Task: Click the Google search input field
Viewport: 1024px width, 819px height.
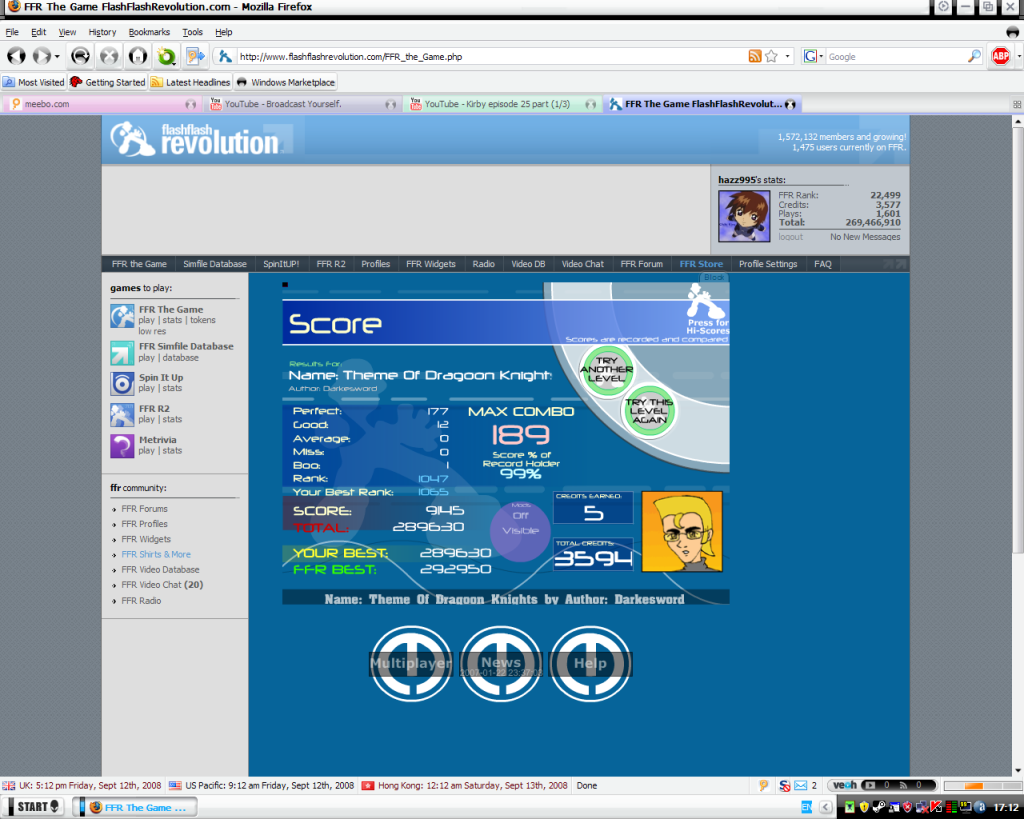Action: (895, 57)
